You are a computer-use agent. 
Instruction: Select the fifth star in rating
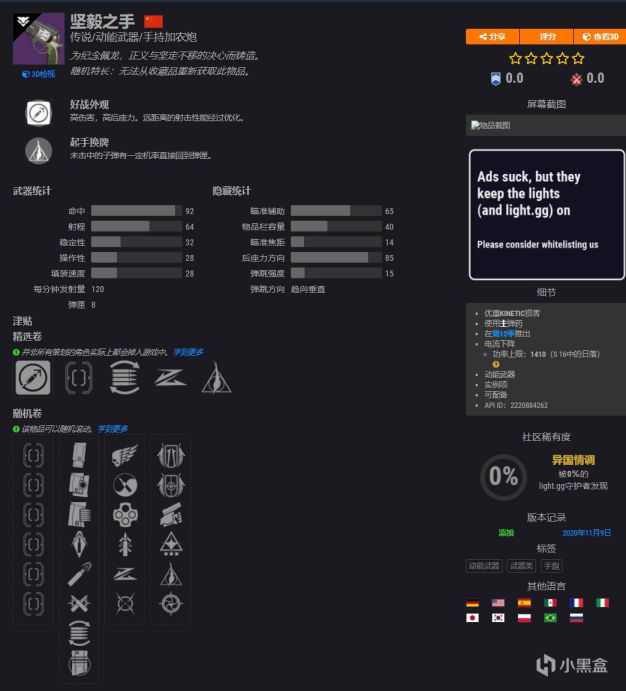click(x=578, y=58)
